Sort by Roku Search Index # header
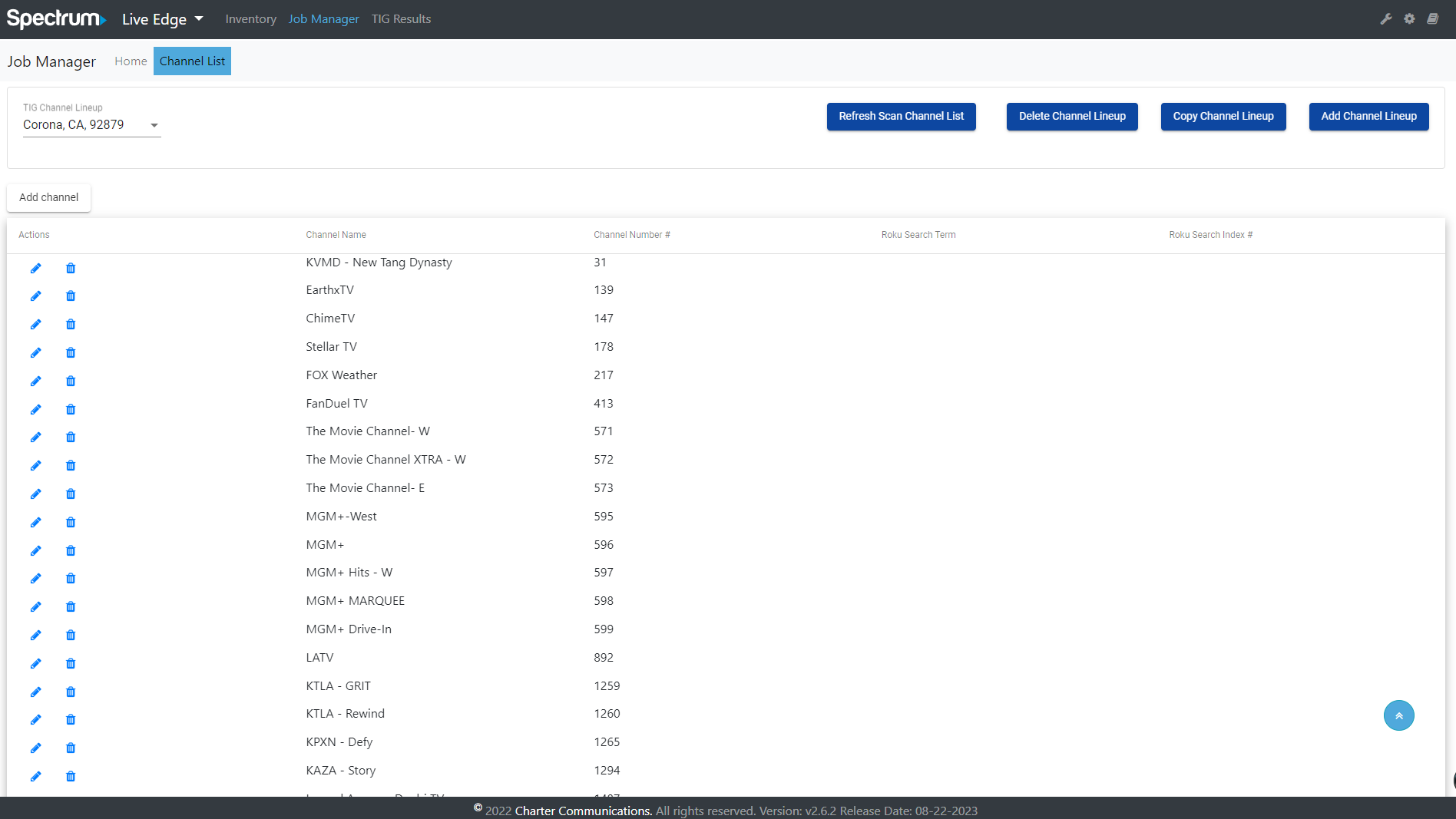The height and width of the screenshot is (819, 1456). point(1211,235)
